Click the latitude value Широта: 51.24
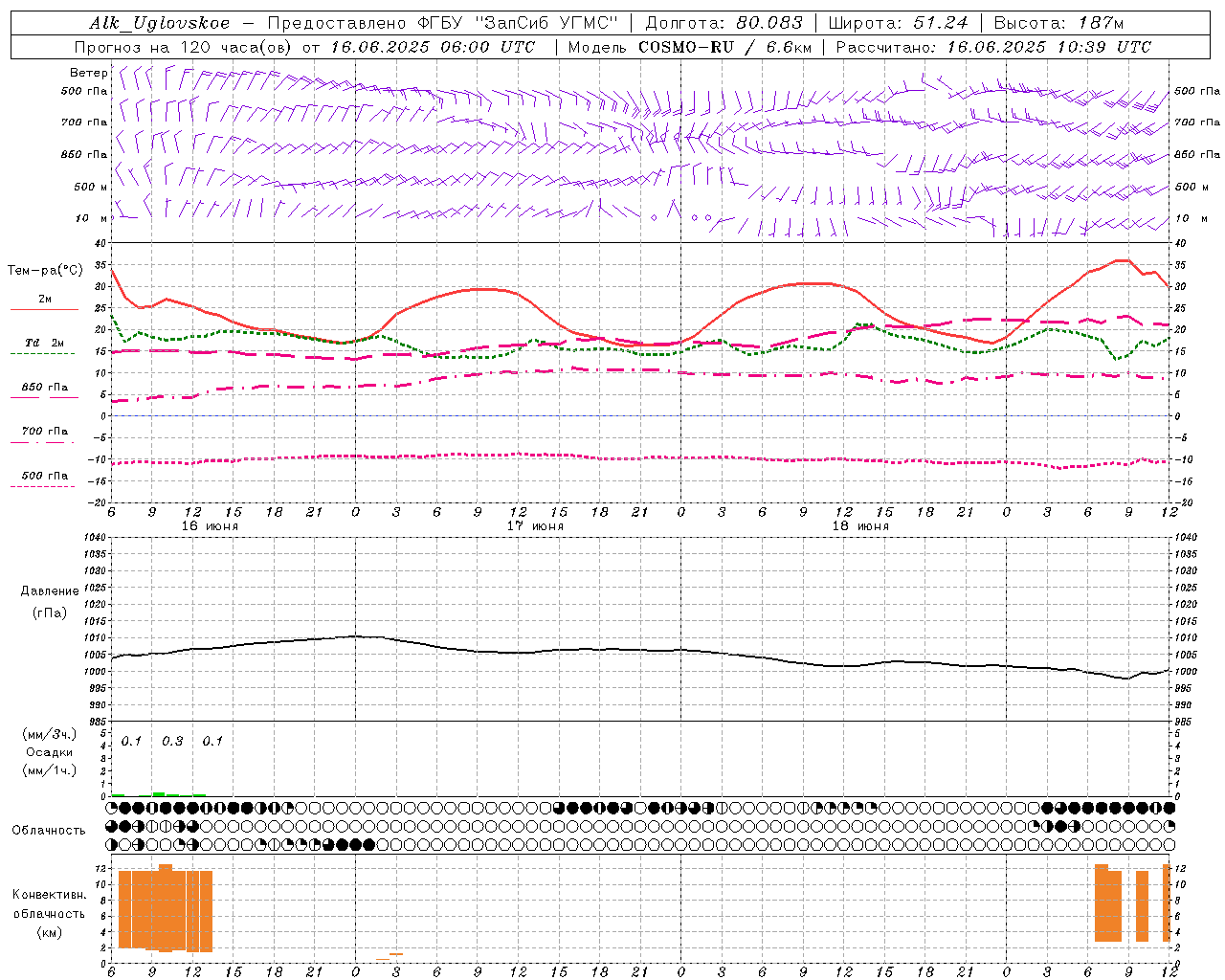The height and width of the screenshot is (980, 1225). click(x=898, y=23)
